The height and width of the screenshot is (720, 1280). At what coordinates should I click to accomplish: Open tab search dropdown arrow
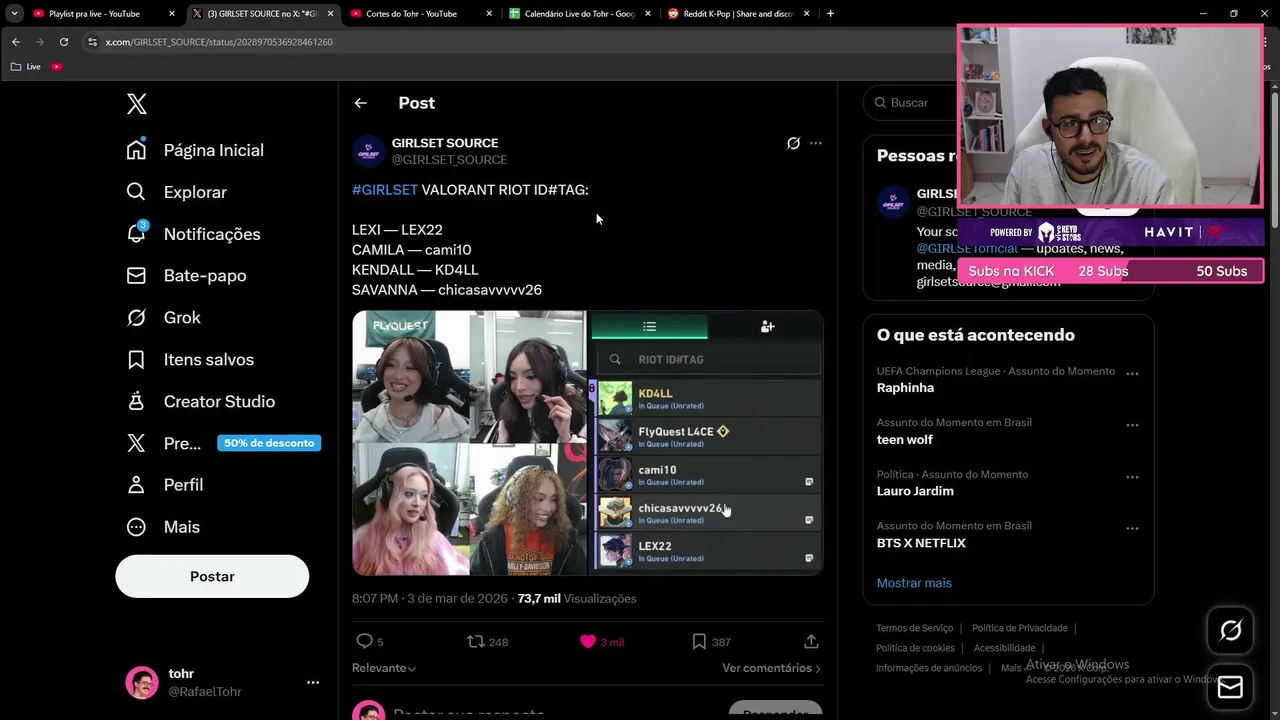[14, 14]
